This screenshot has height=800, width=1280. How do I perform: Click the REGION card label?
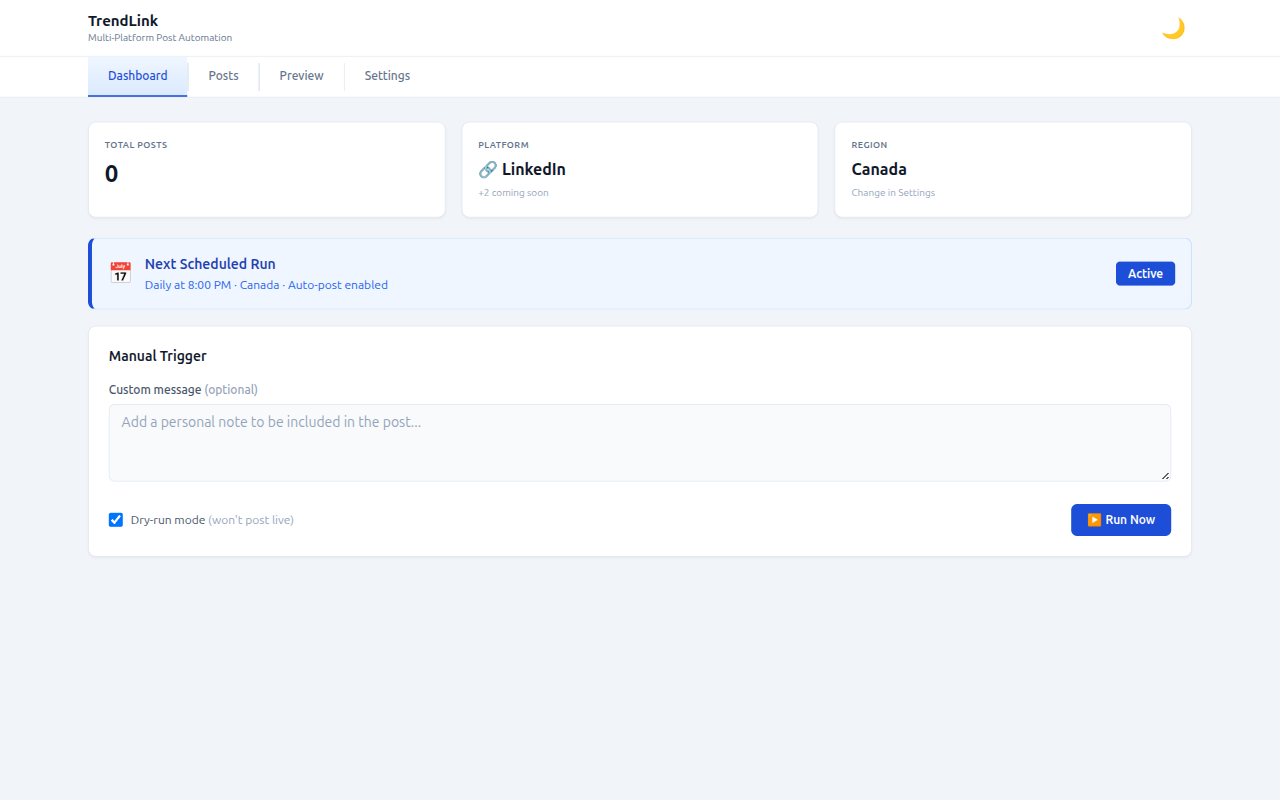tap(869, 145)
